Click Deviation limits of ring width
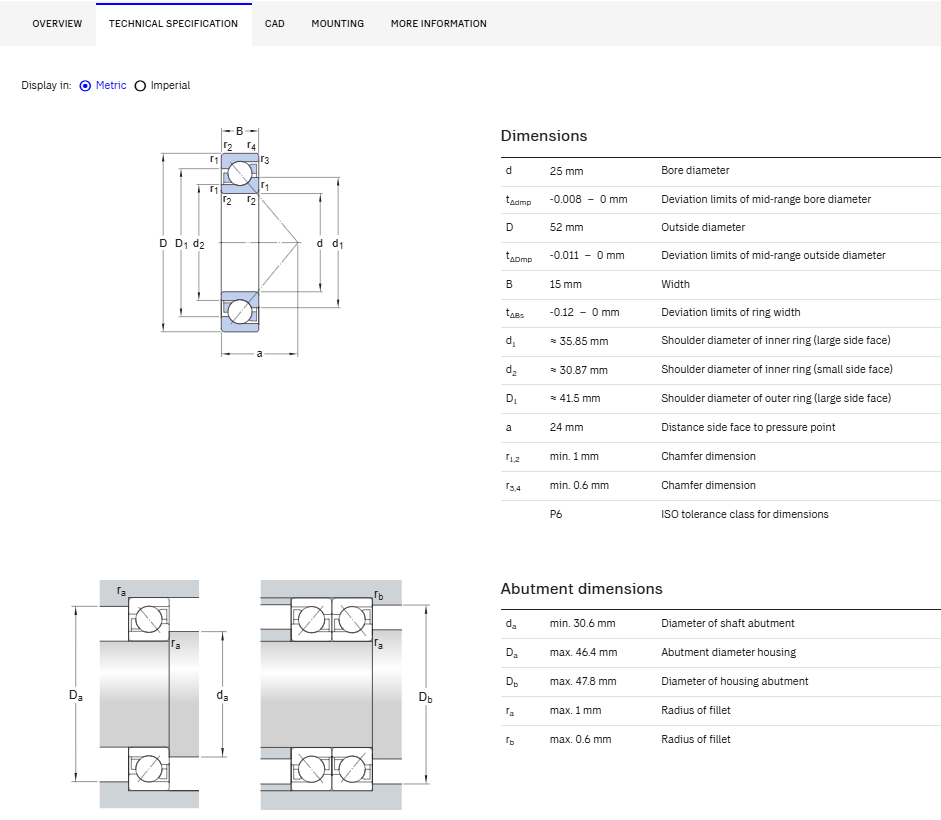Screen dimensions: 941x820 (x=730, y=313)
